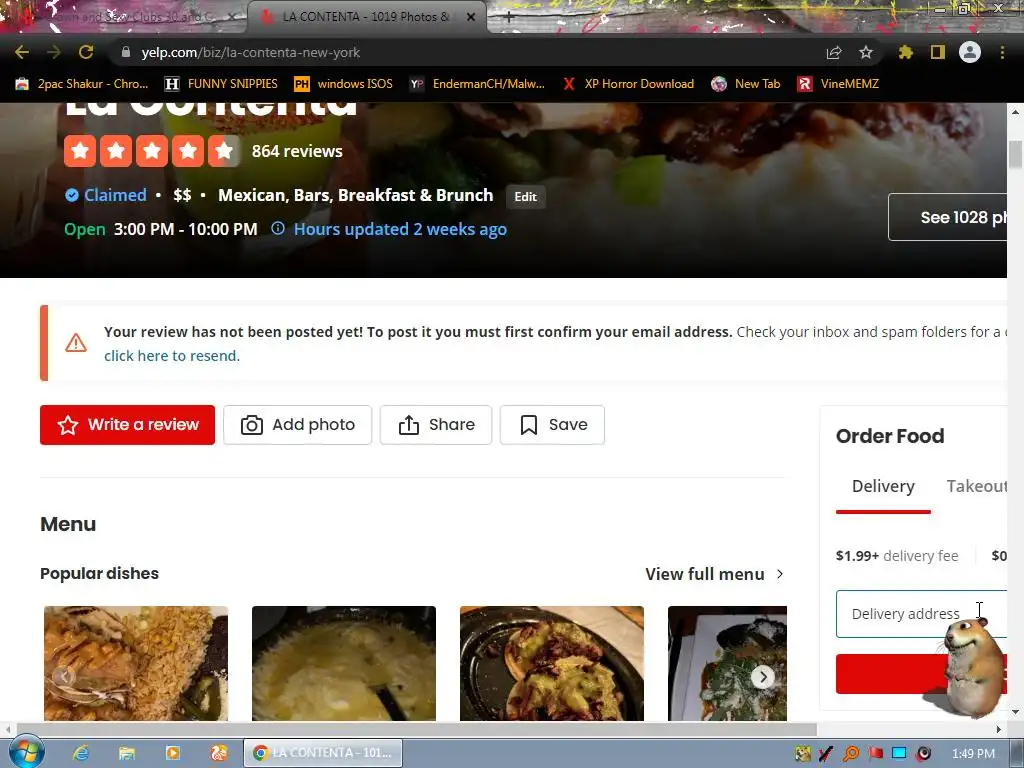Click the warning triangle icon in alert
Screen dimensions: 1024x768
click(x=76, y=342)
